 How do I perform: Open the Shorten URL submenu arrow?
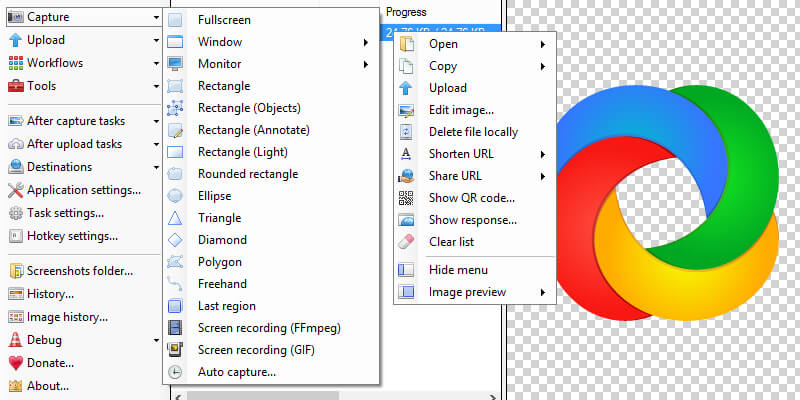pyautogui.click(x=542, y=154)
